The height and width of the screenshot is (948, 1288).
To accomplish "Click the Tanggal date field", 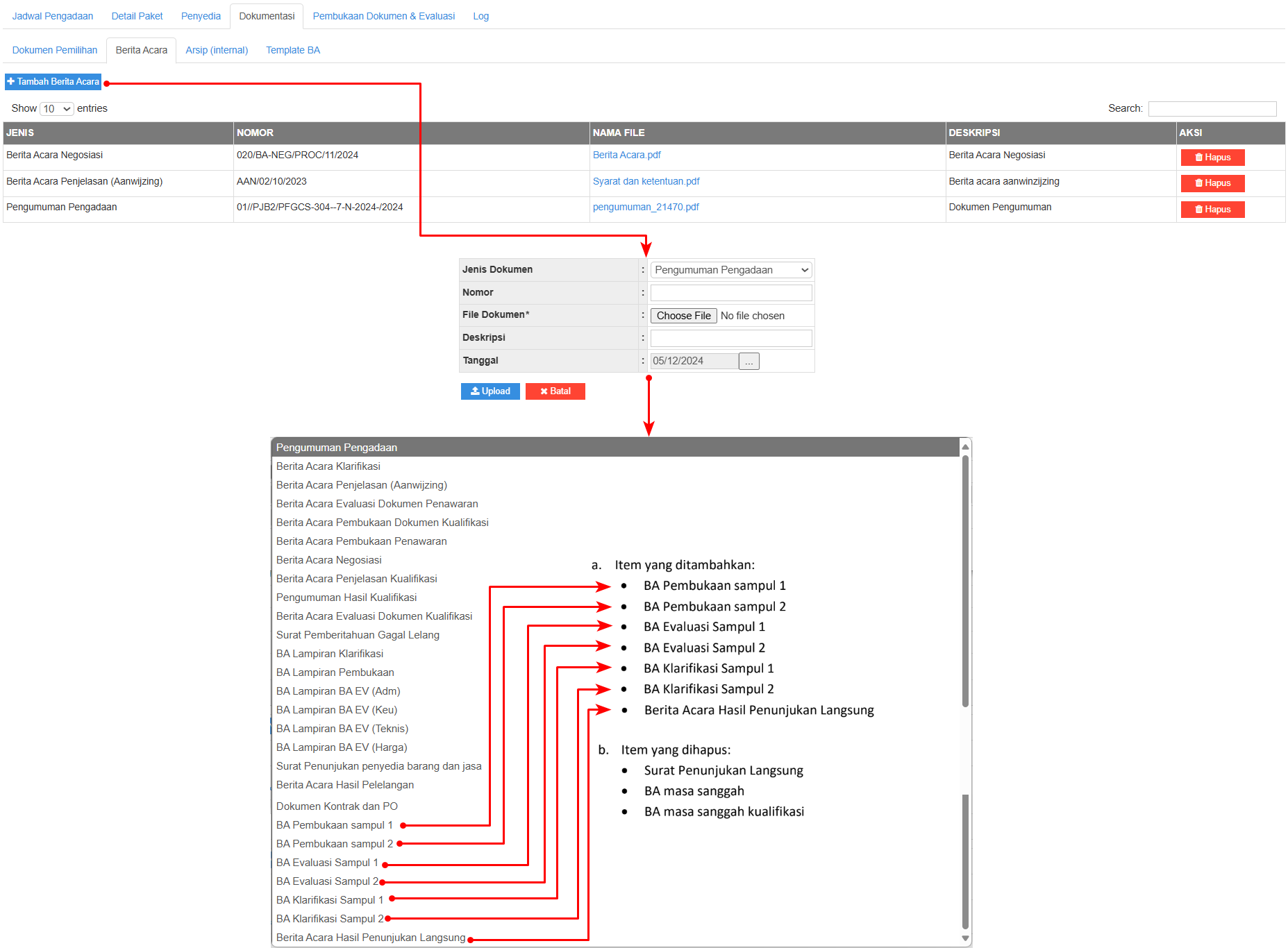I will coord(694,361).
